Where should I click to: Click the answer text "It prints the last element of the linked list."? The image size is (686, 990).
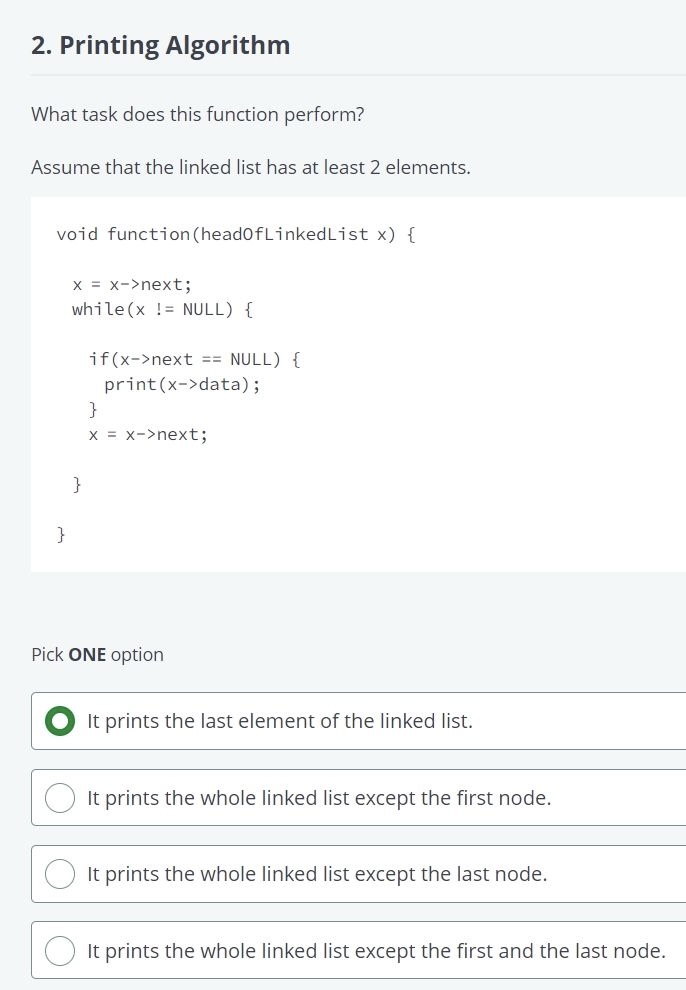280,721
